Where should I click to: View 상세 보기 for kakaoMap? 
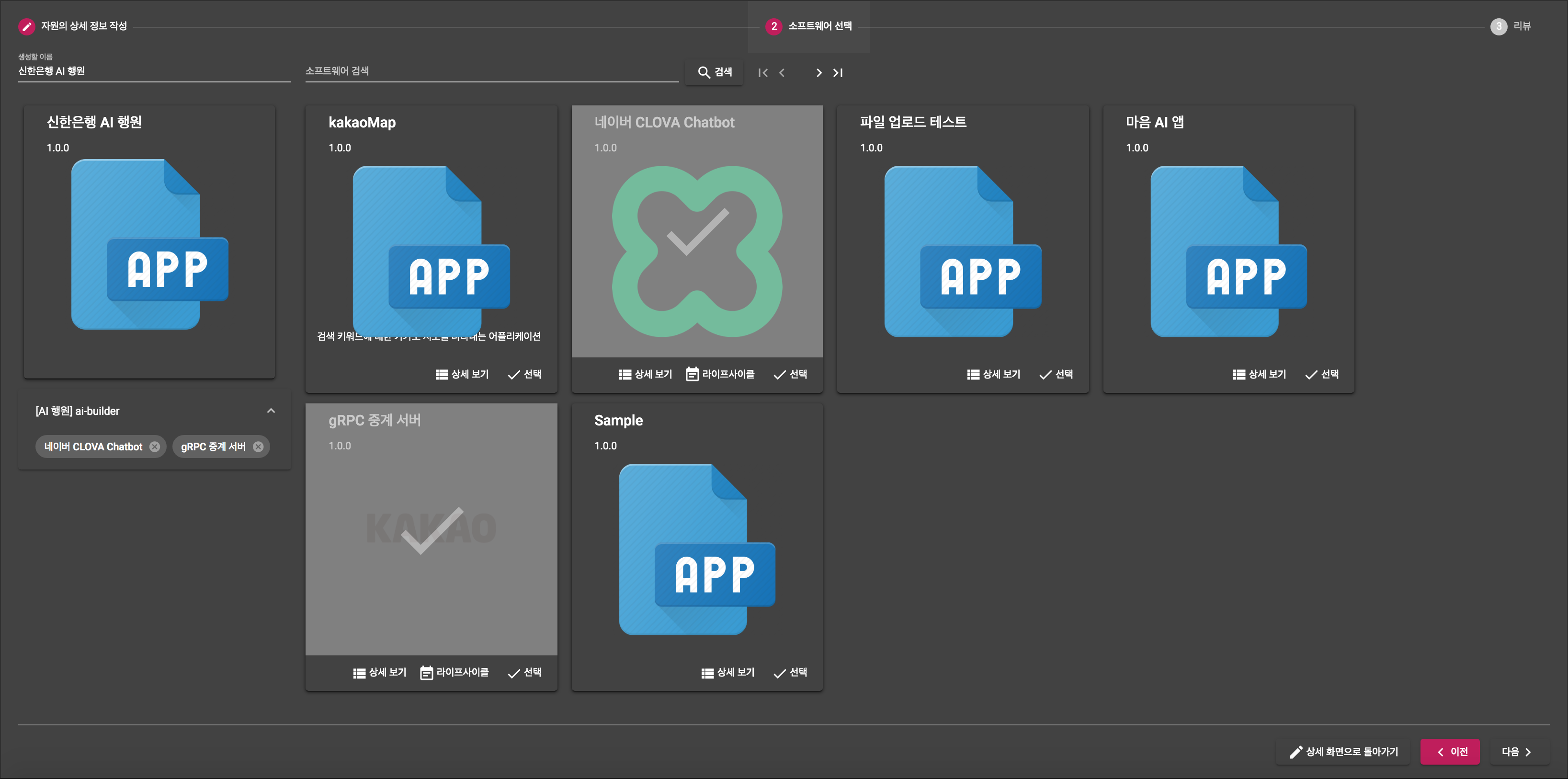pyautogui.click(x=462, y=374)
